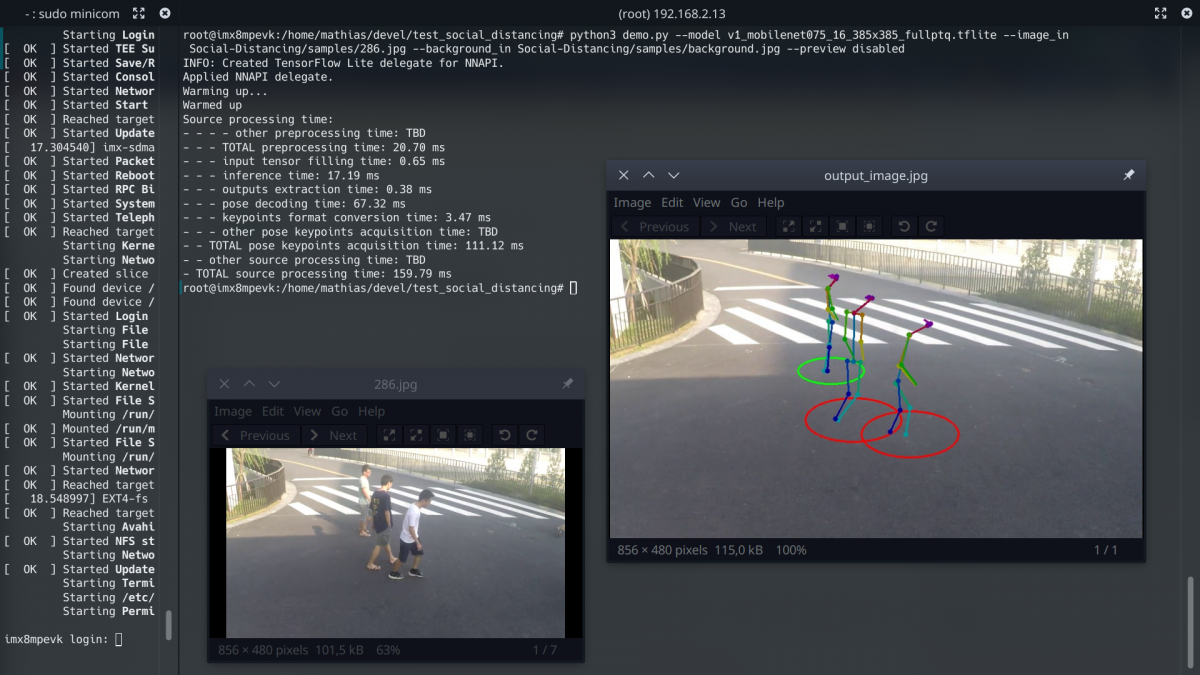This screenshot has width=1200, height=675.
Task: Fit 286.jpg image to window
Action: 470,435
